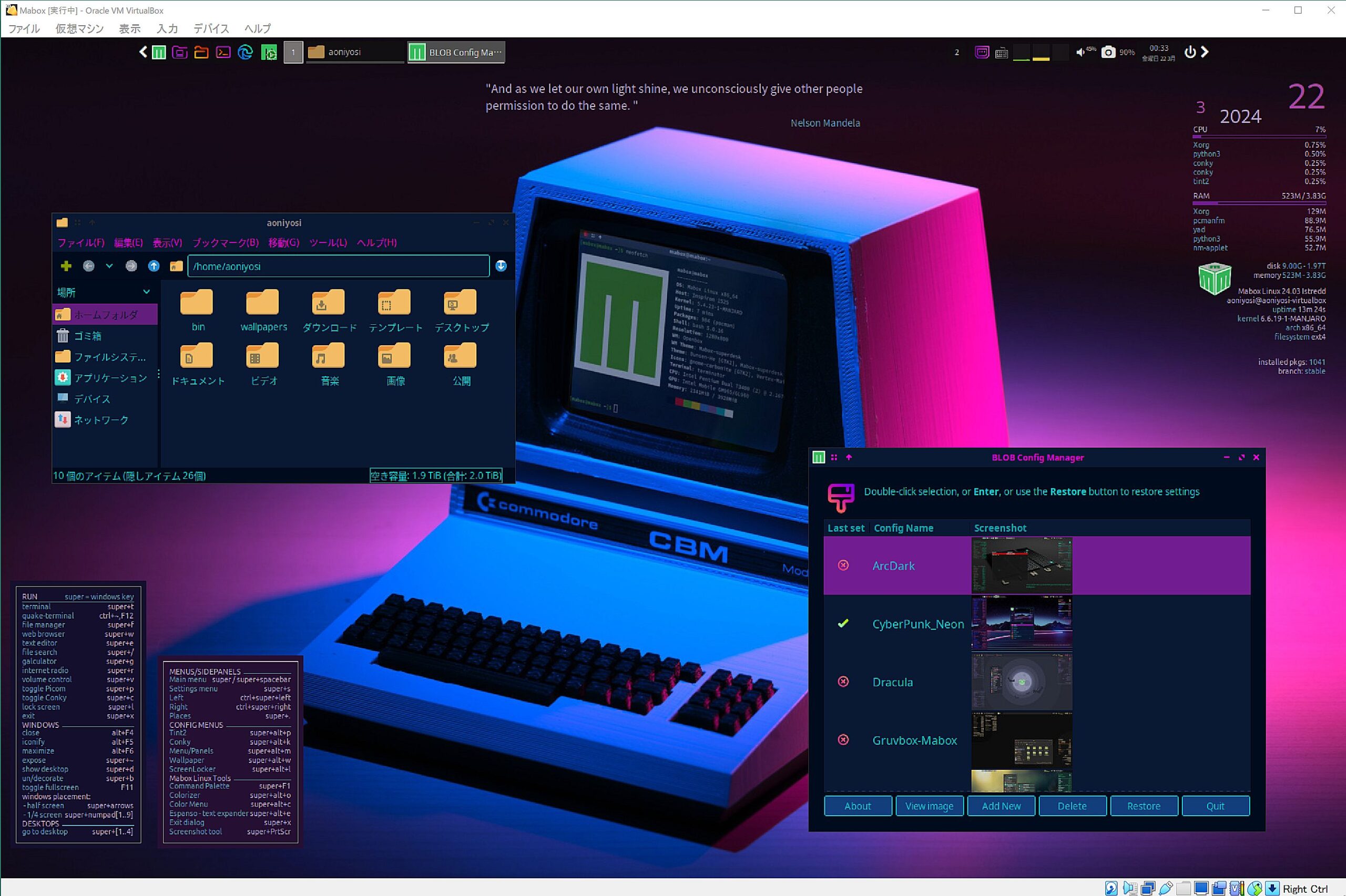Click the Add New button
The height and width of the screenshot is (896, 1346).
click(1001, 806)
